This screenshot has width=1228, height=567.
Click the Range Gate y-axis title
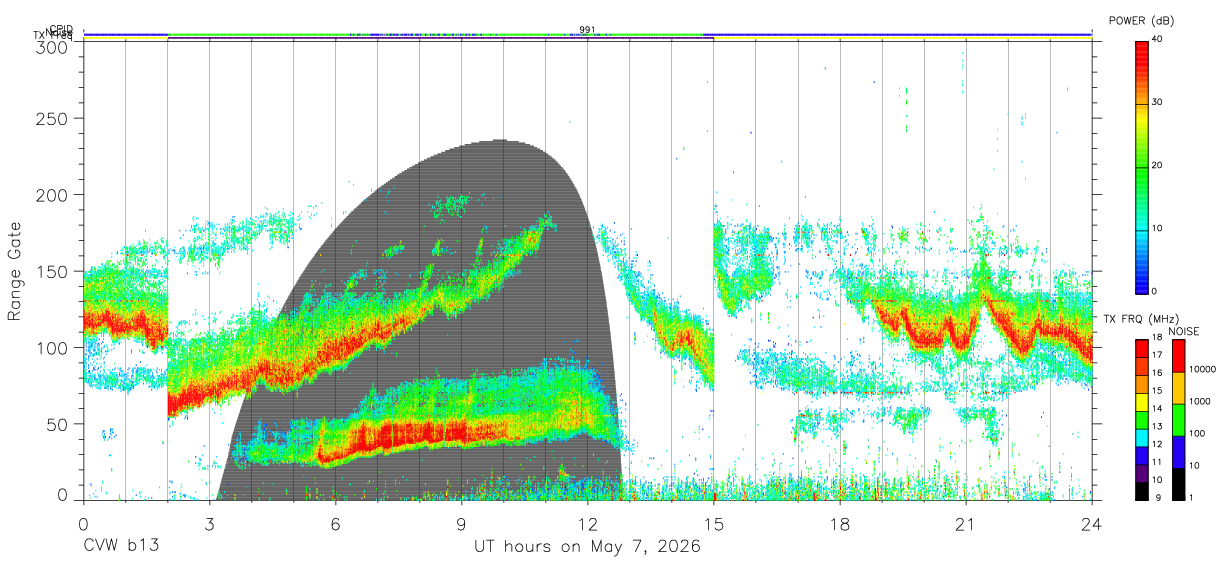[x=15, y=271]
